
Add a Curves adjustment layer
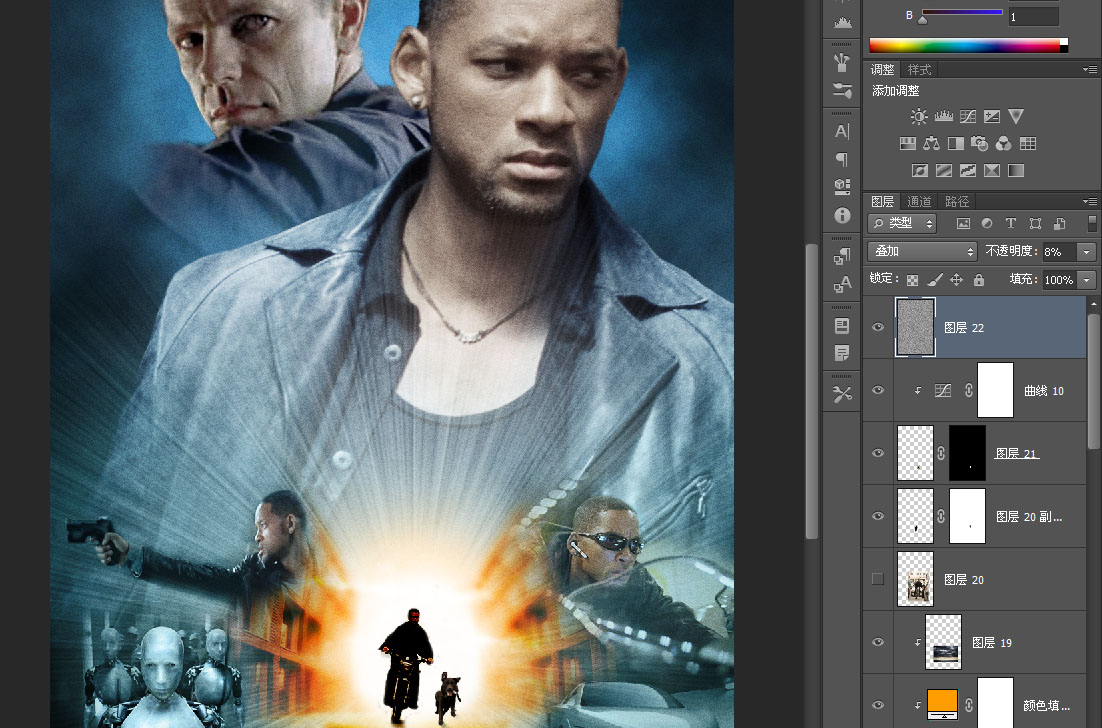click(x=968, y=117)
